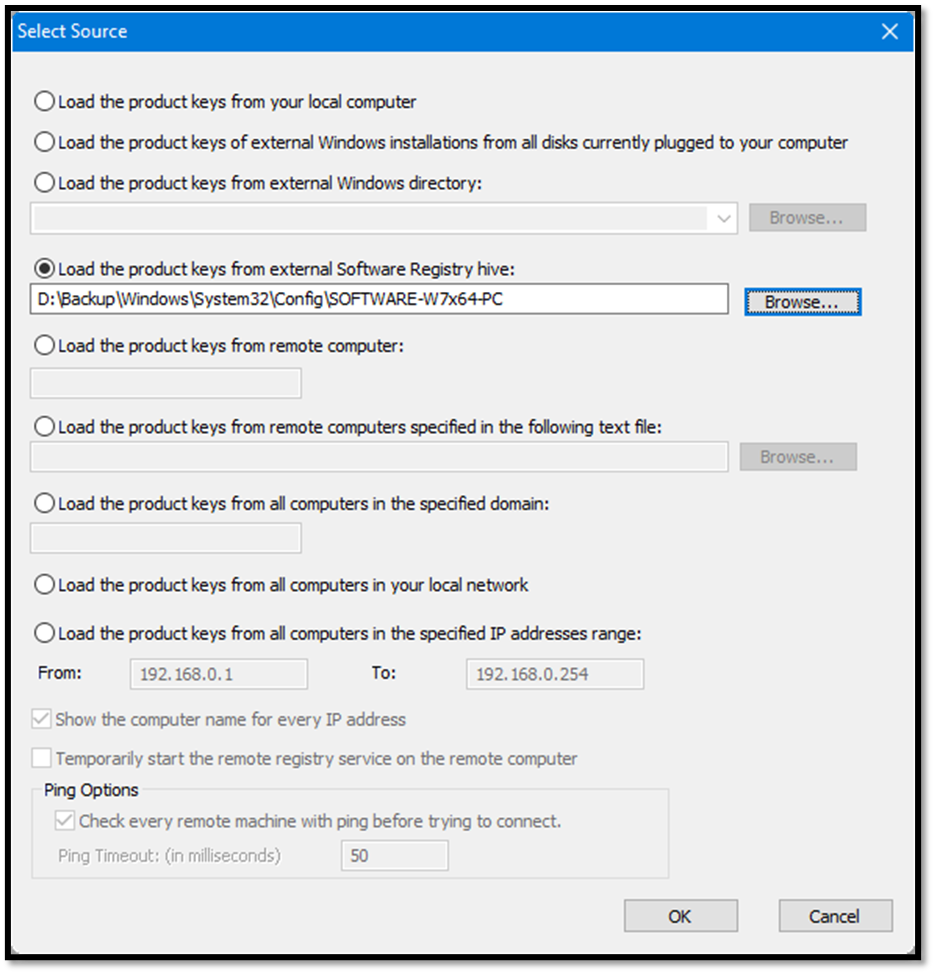This screenshot has width=934, height=973.
Task: Select load keys from specified domain
Action: tap(44, 503)
